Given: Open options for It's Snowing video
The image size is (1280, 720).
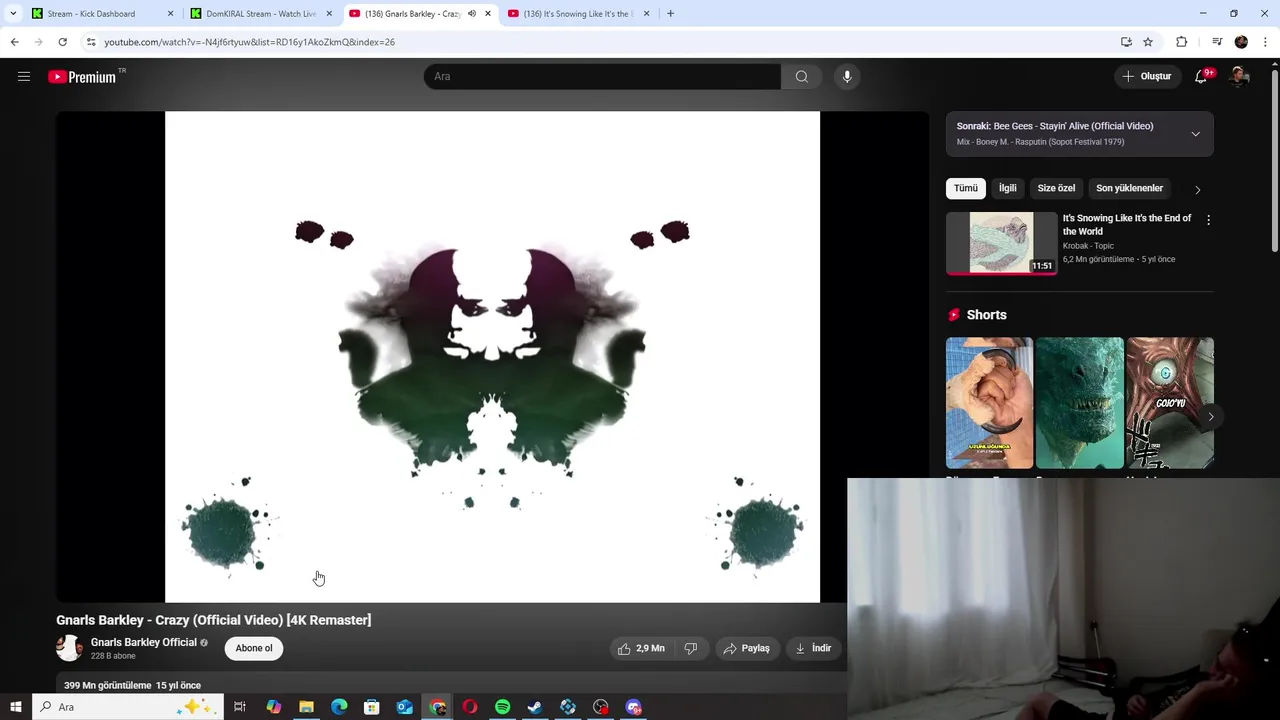Looking at the screenshot, I should 1208,221.
